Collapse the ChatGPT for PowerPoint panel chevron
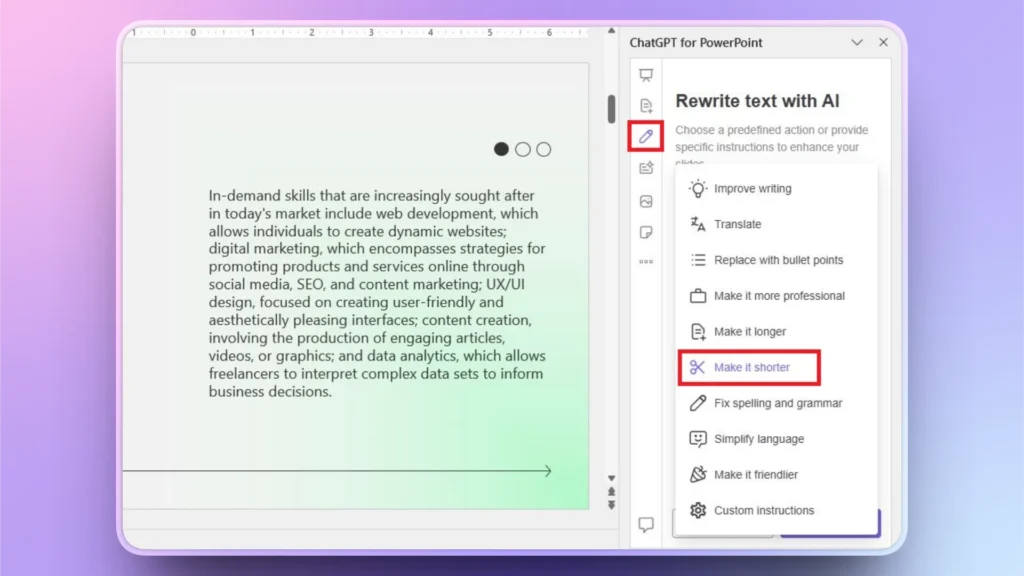 (856, 43)
